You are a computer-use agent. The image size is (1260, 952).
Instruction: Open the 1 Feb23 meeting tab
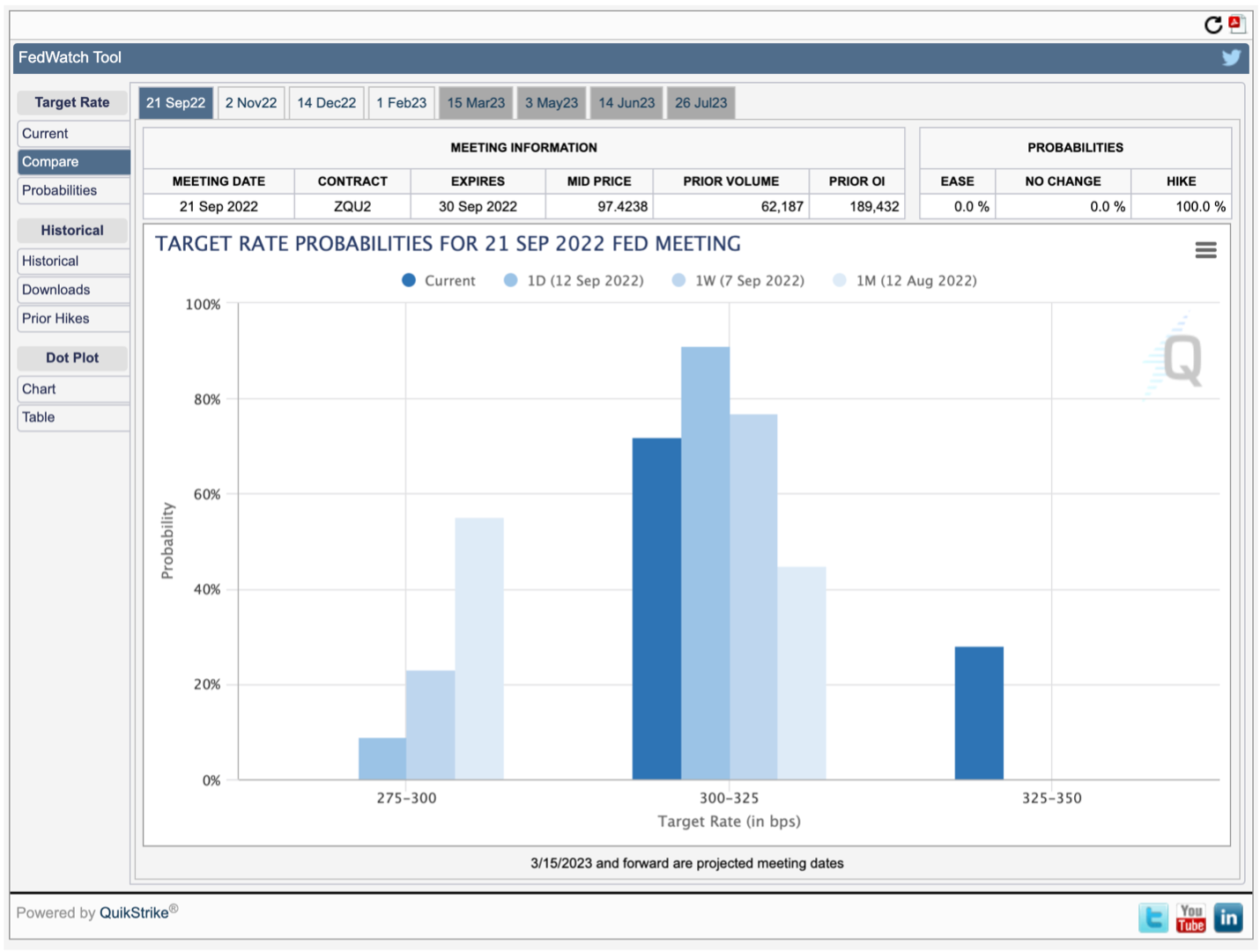click(x=401, y=103)
